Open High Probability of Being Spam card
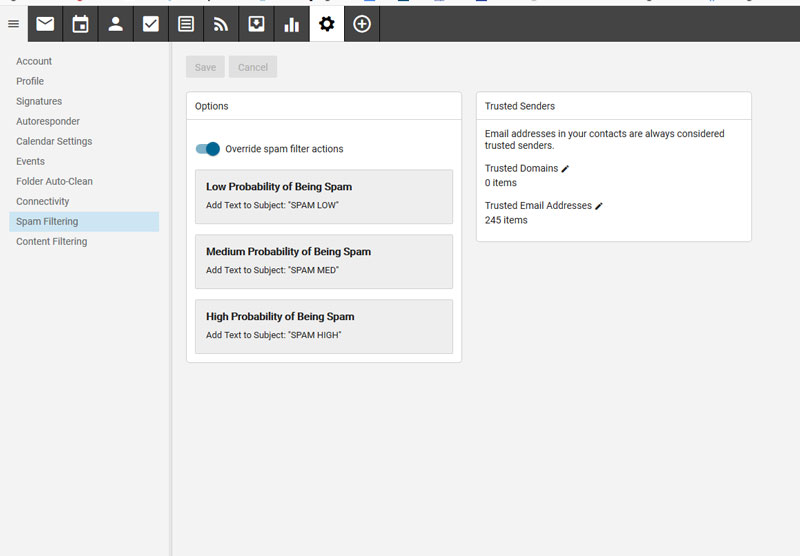The image size is (800, 556). [323, 326]
